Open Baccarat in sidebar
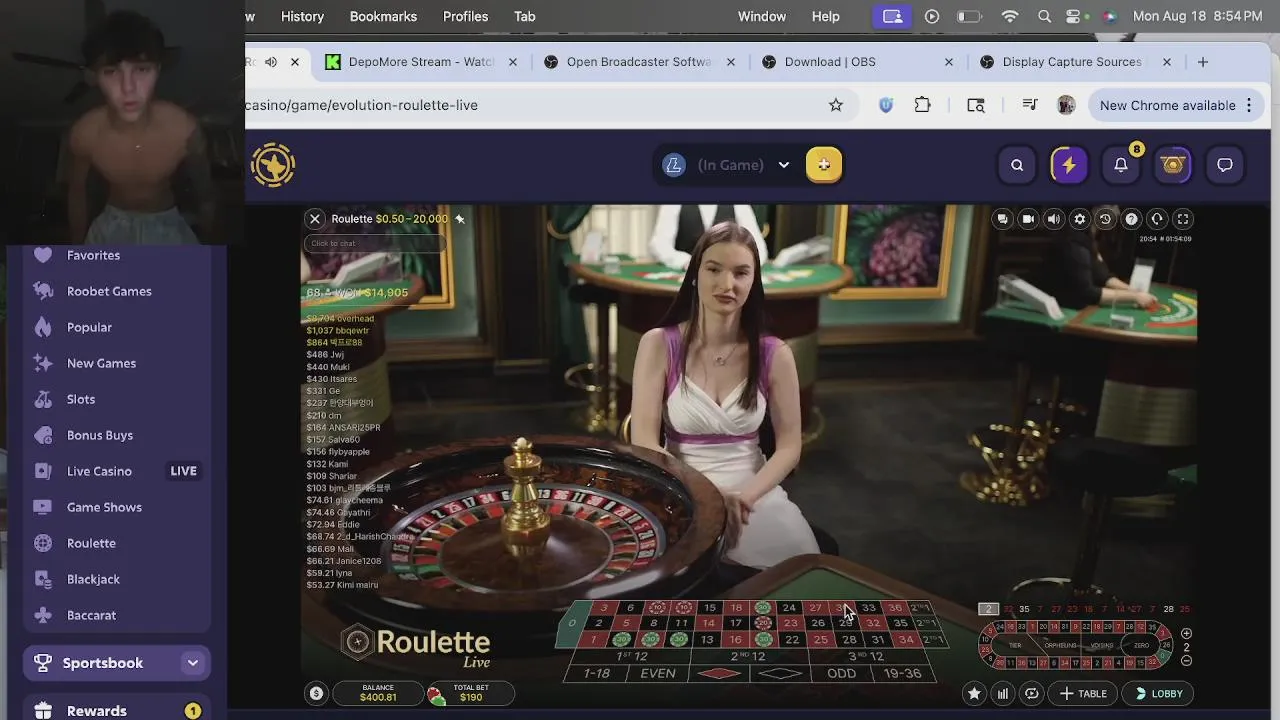This screenshot has width=1280, height=720. 117,615
